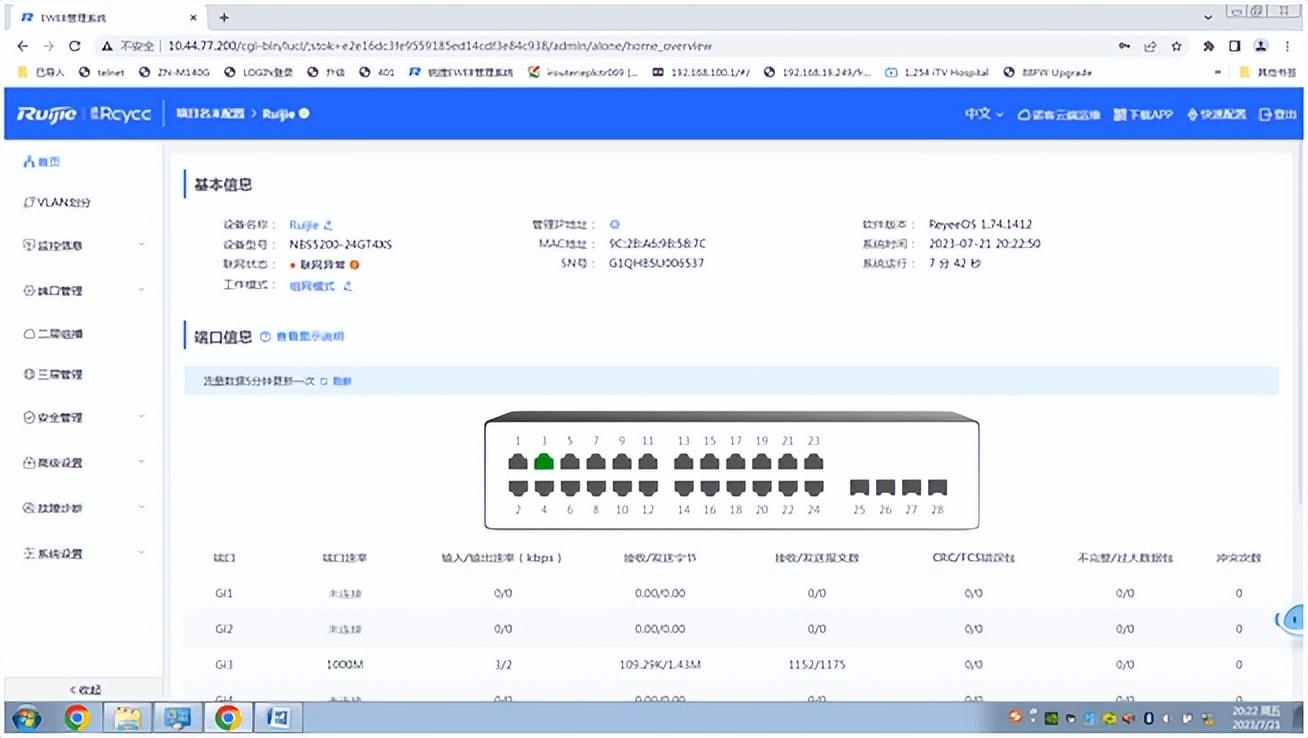Open VLAN划分 in the sidebar

click(x=57, y=202)
